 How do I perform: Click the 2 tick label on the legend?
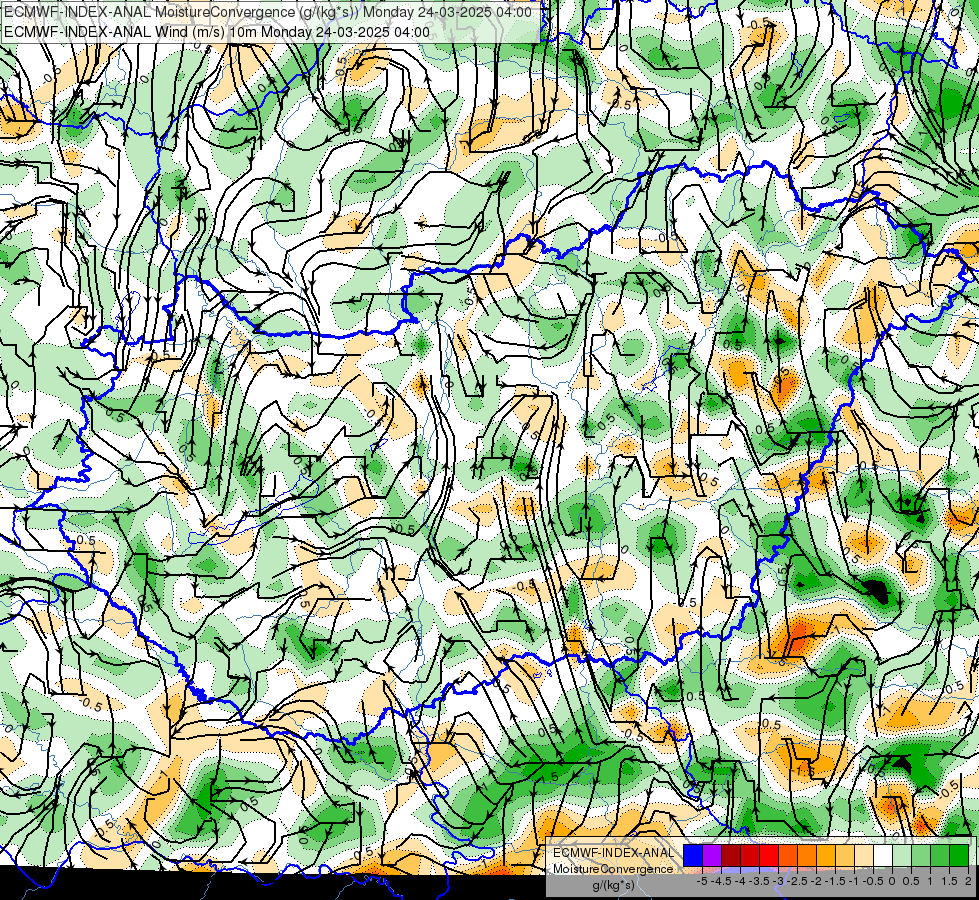point(968,881)
